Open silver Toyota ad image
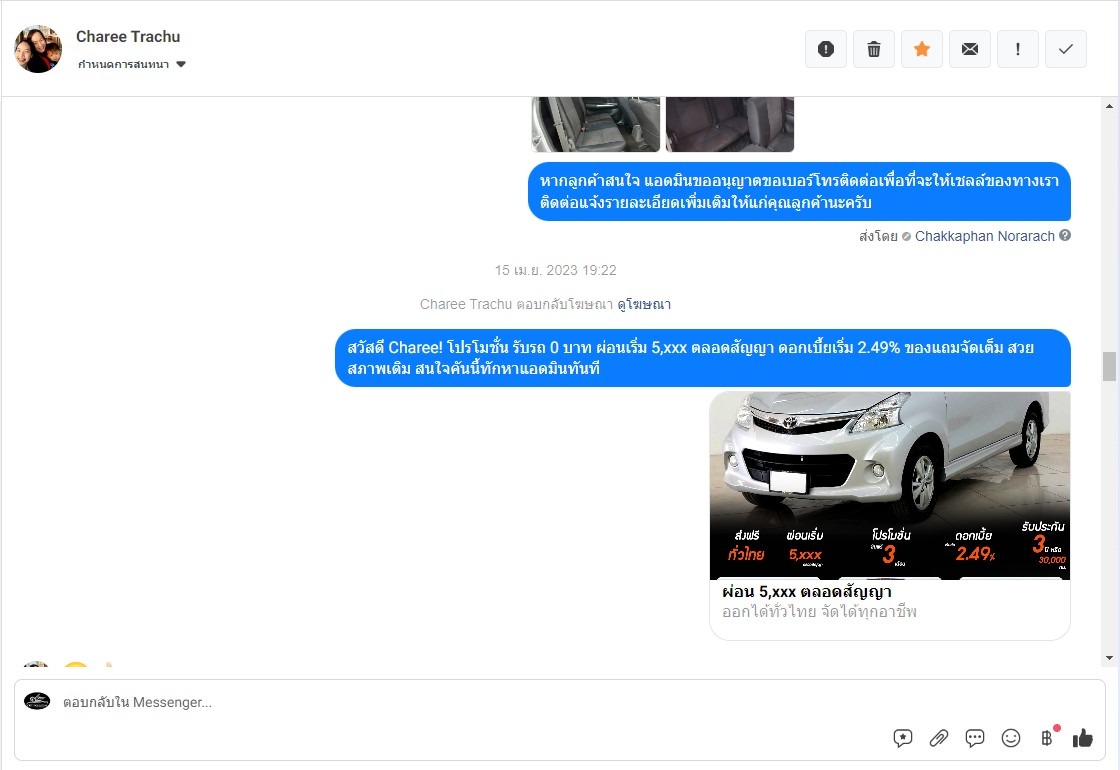Viewport: 1120px width, 770px height. tap(889, 485)
